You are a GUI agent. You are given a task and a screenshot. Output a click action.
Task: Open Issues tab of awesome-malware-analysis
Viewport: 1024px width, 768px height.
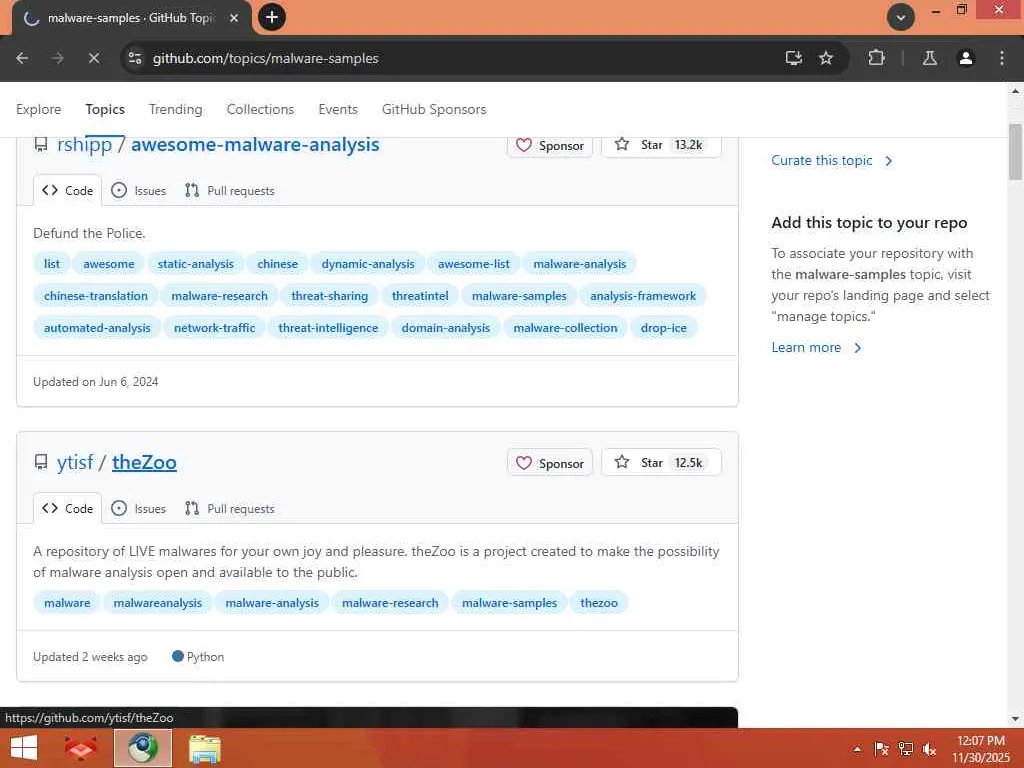tap(138, 191)
